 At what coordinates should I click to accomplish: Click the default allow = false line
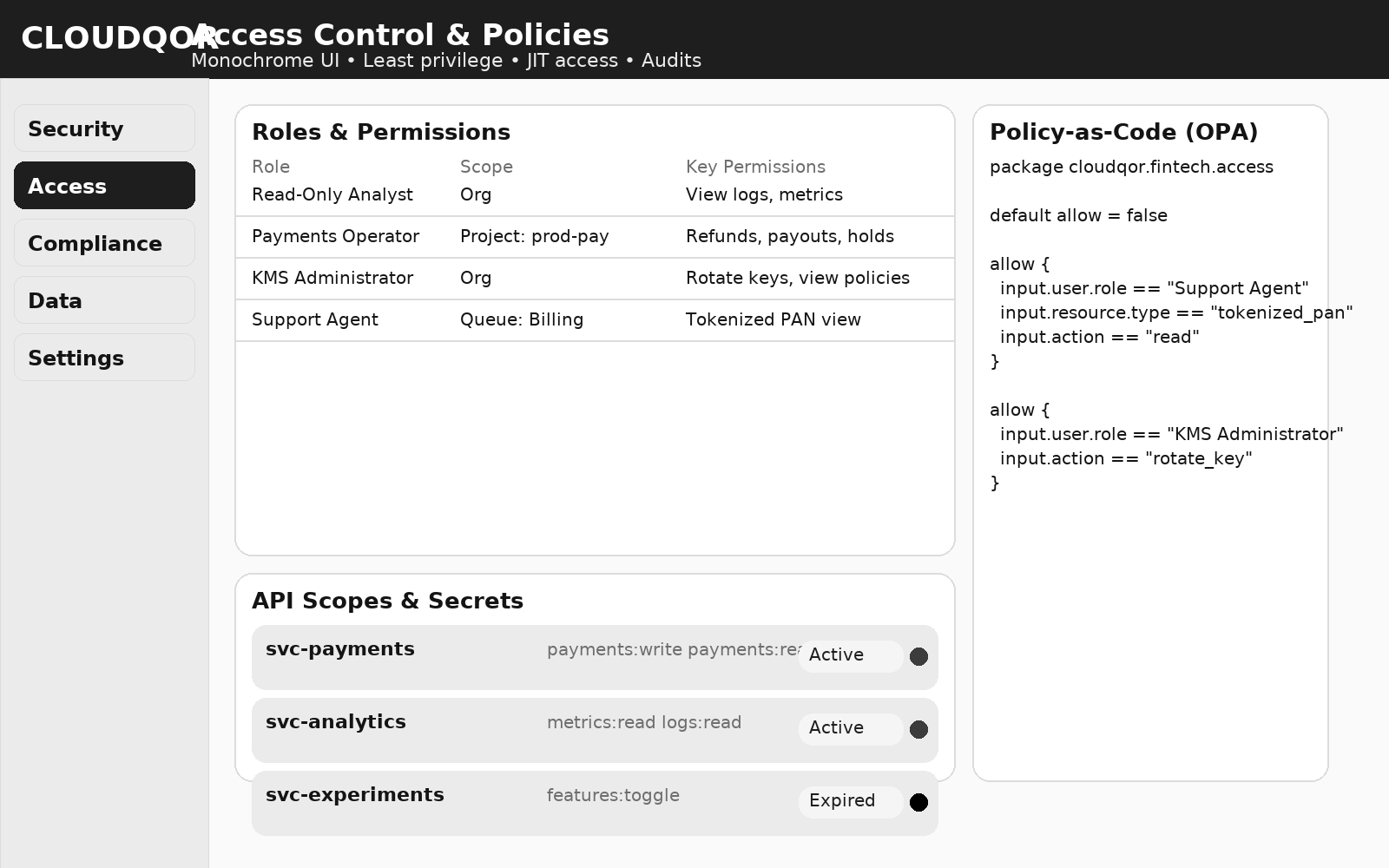[x=1078, y=215]
